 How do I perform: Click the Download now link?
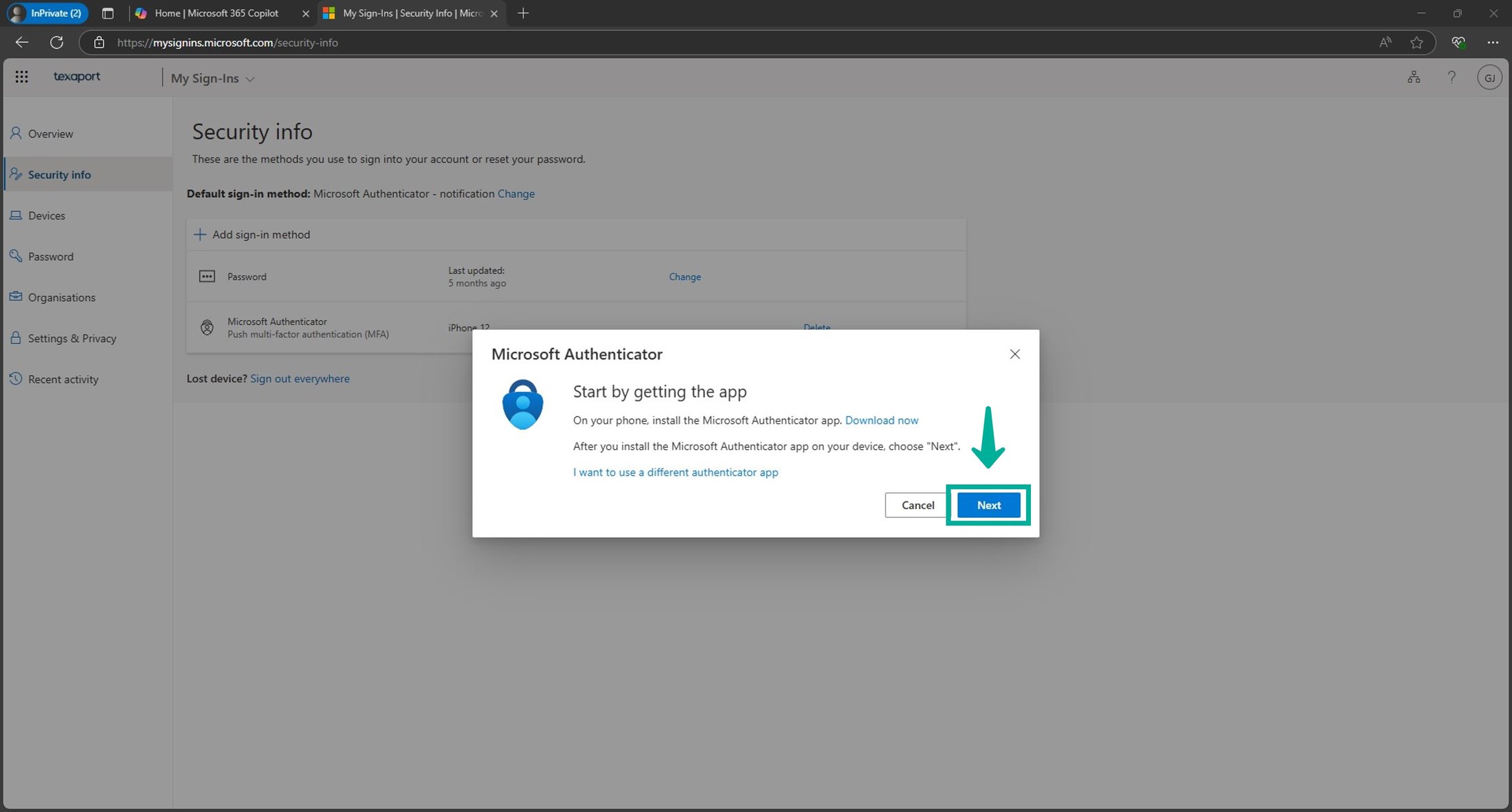point(882,420)
